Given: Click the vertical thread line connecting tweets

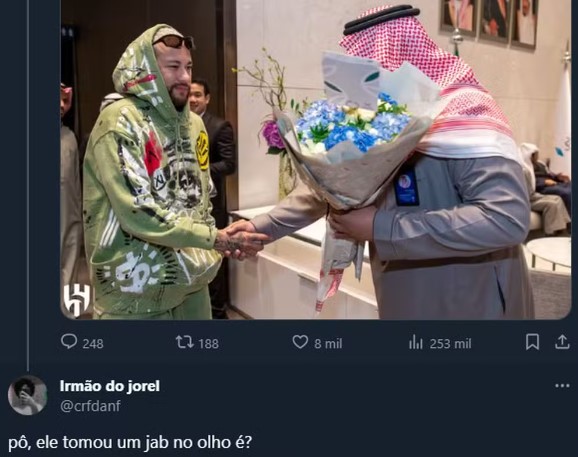Looking at the screenshot, I should [28, 182].
